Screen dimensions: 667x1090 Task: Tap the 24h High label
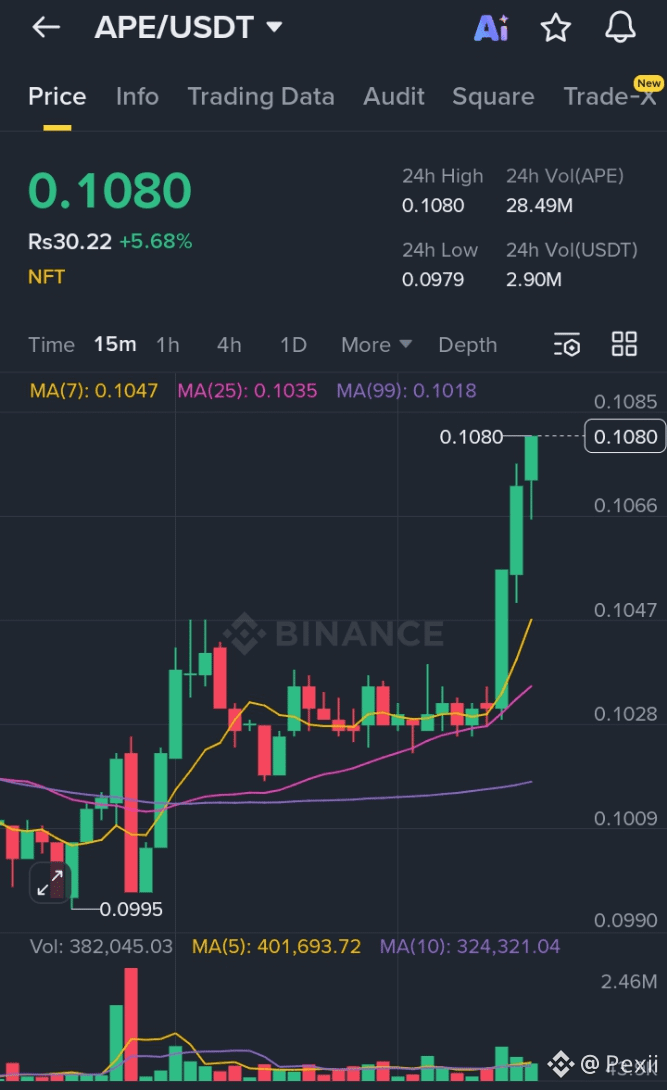pyautogui.click(x=443, y=176)
